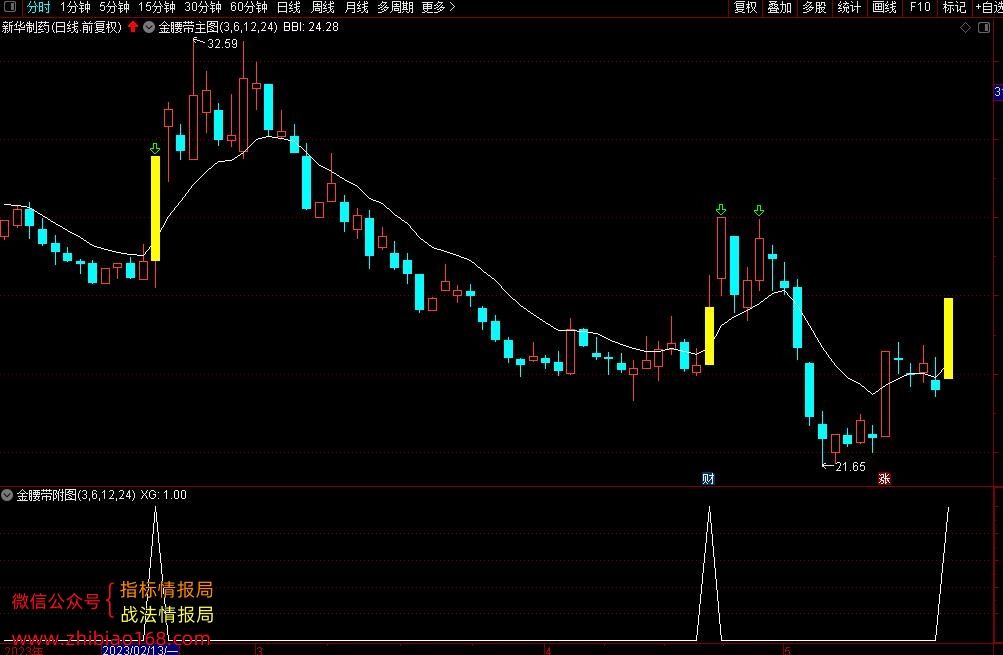This screenshot has height=655, width=1003.
Task: Click the 叠加 overlay button
Action: 780,8
